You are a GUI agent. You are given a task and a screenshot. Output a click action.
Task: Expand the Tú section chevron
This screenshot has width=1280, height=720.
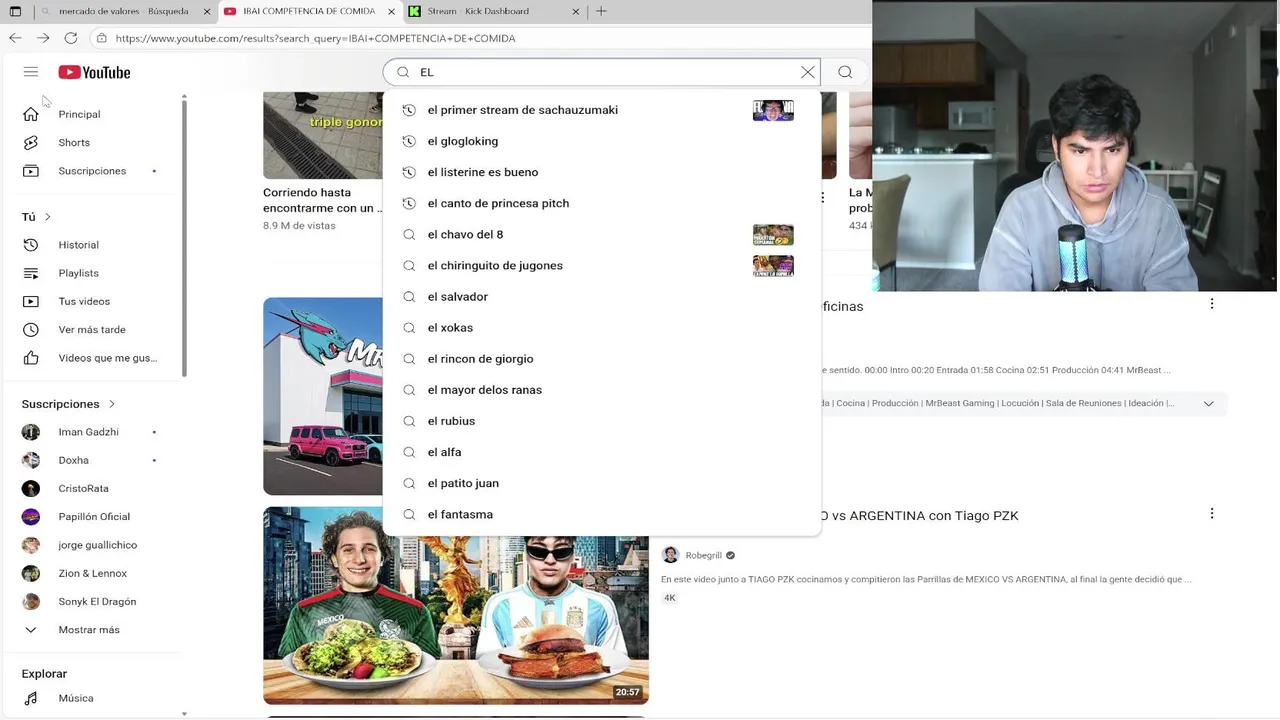coord(47,217)
